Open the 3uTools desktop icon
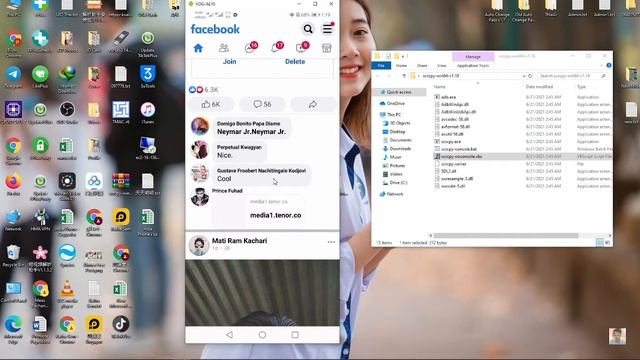Screen dimensions: 640x360 pos(148,77)
